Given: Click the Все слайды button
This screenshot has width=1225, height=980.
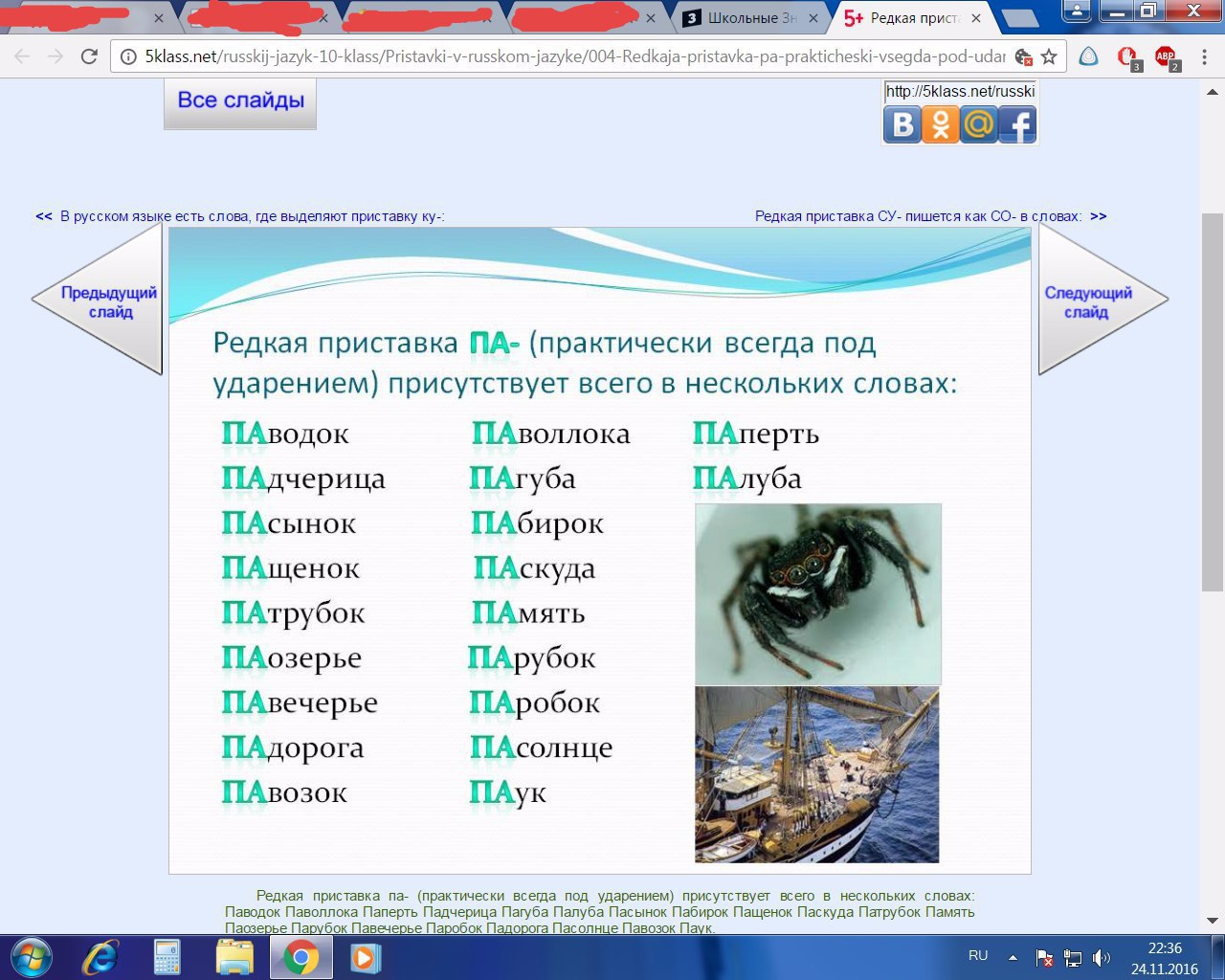Looking at the screenshot, I should coord(240,100).
